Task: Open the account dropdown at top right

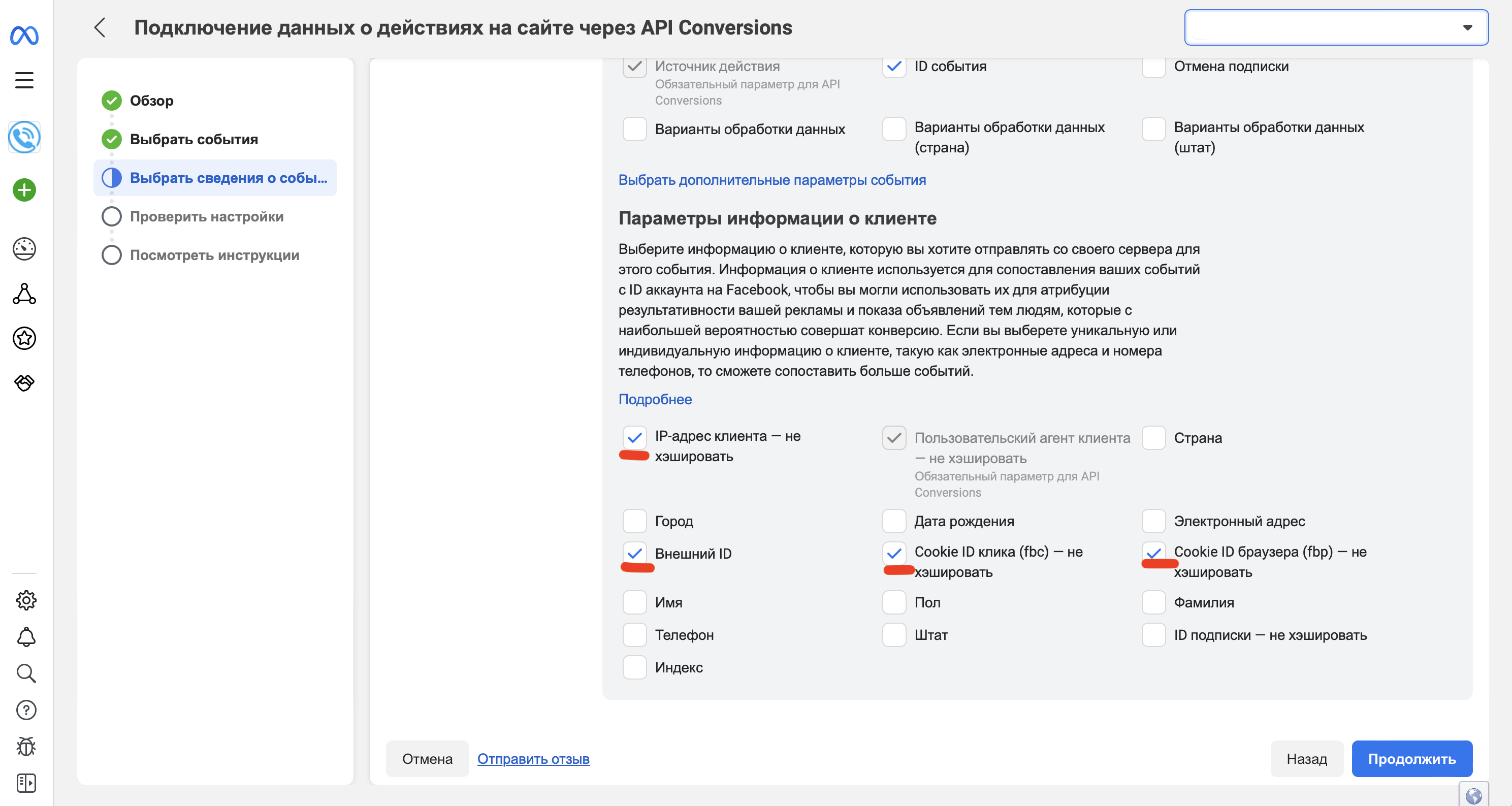Action: point(1336,27)
